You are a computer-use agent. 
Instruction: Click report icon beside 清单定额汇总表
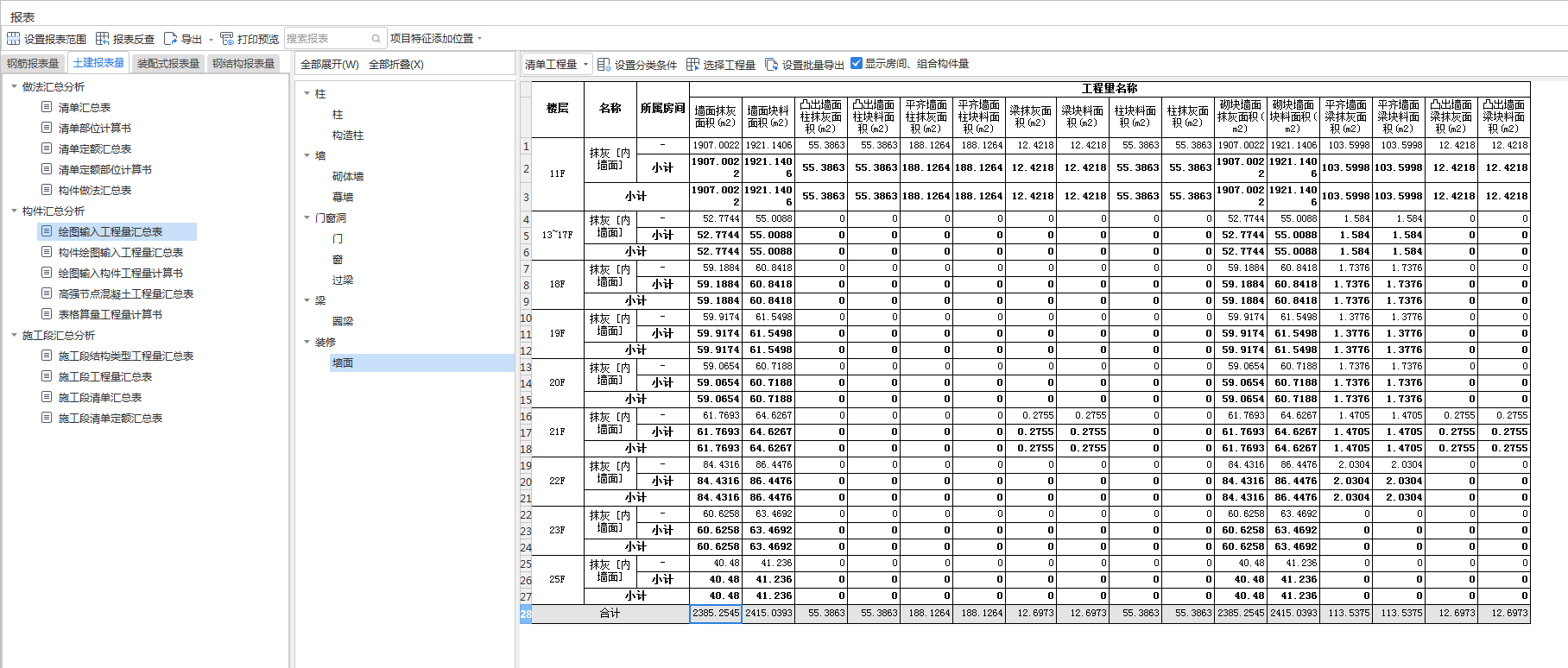click(47, 148)
